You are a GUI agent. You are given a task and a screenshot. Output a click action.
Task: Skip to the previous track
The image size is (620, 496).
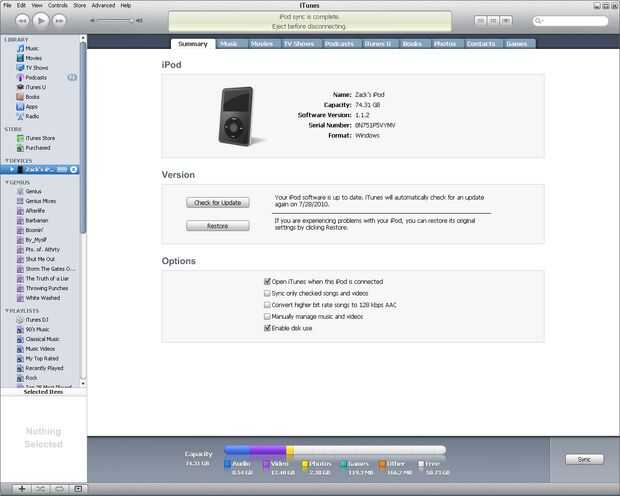(x=22, y=21)
